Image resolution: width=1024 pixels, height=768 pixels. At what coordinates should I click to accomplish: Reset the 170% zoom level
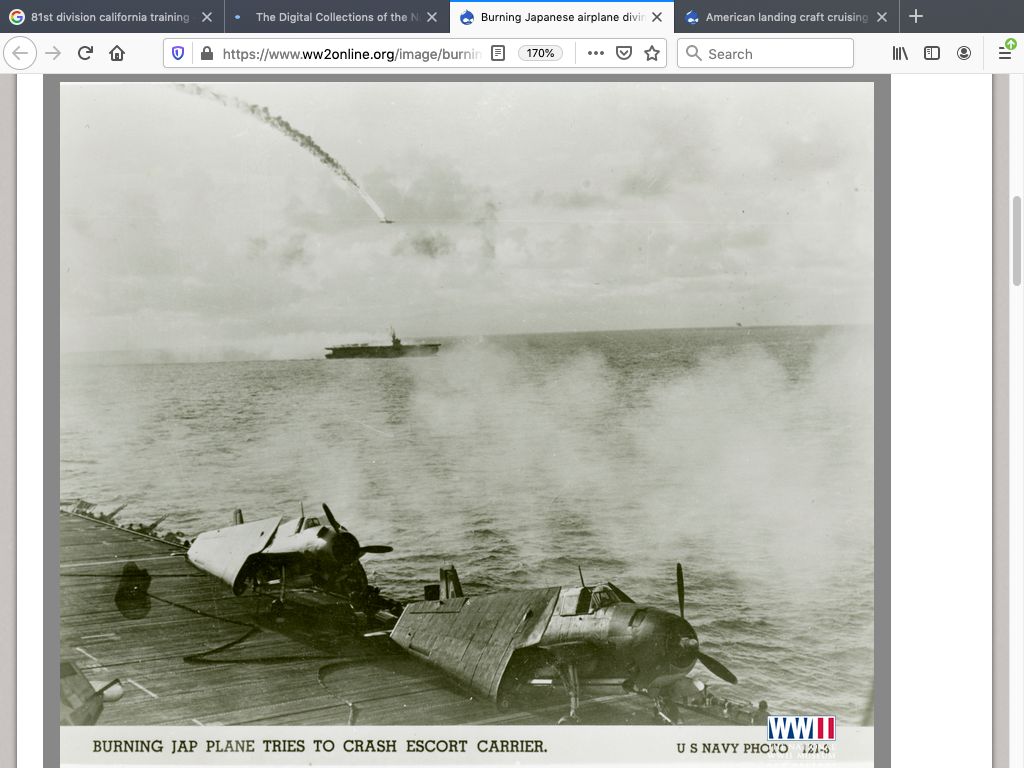point(540,54)
